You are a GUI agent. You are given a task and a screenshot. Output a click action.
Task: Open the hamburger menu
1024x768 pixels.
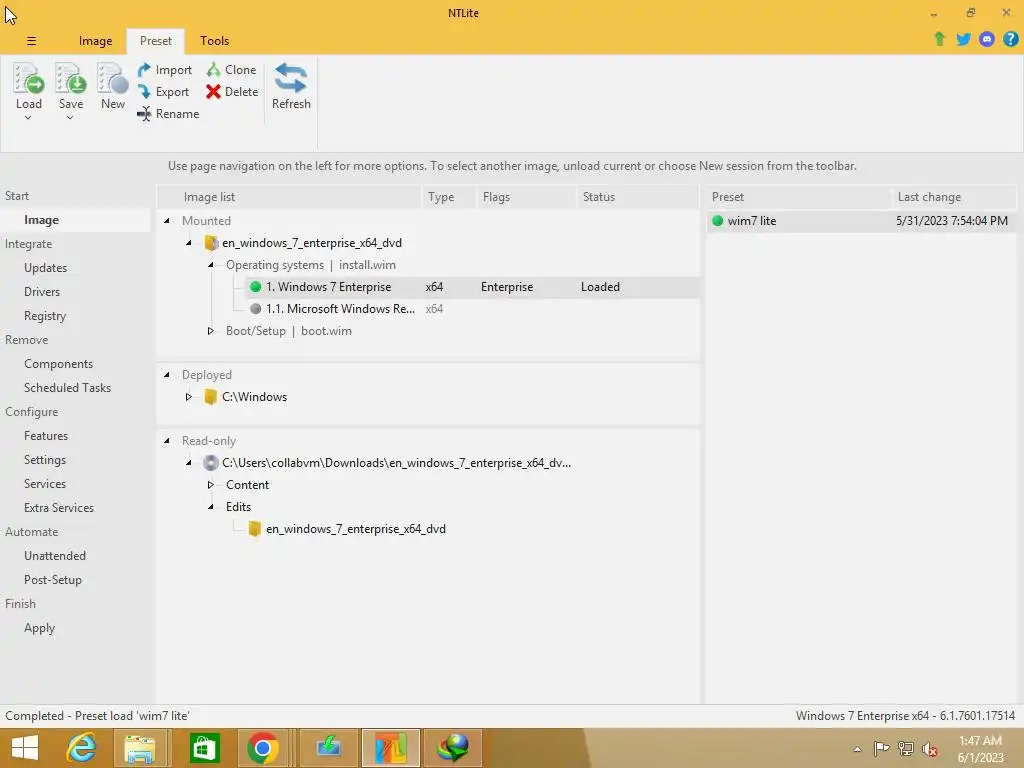(31, 41)
